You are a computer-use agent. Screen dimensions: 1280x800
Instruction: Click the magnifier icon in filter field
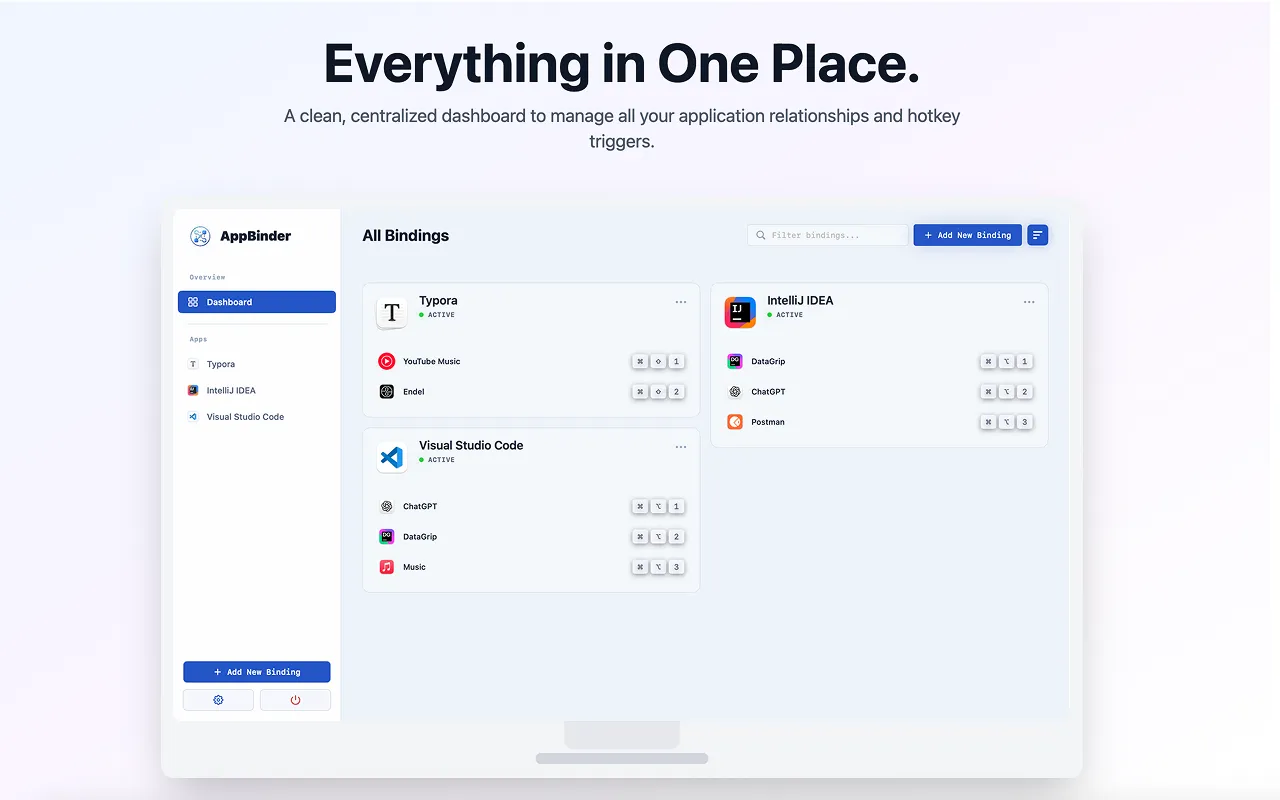(x=761, y=235)
